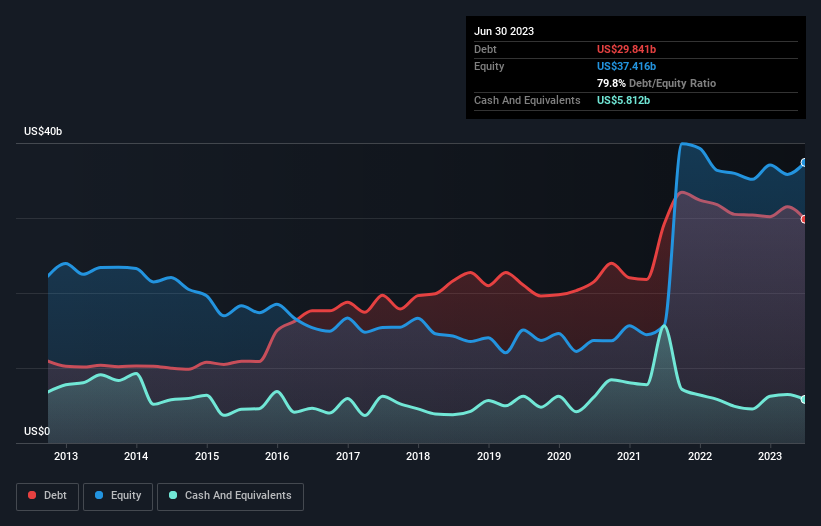Click the 2019 x-axis label
Image resolution: width=821 pixels, height=526 pixels.
(489, 456)
